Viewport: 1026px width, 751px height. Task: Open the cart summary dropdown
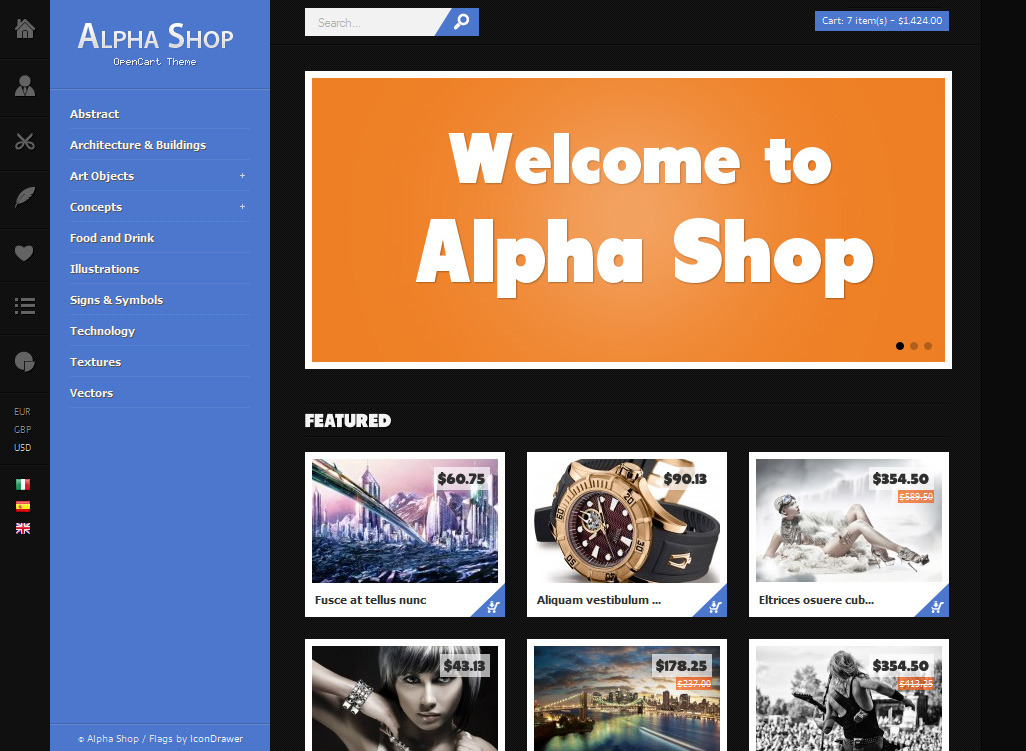(x=881, y=21)
